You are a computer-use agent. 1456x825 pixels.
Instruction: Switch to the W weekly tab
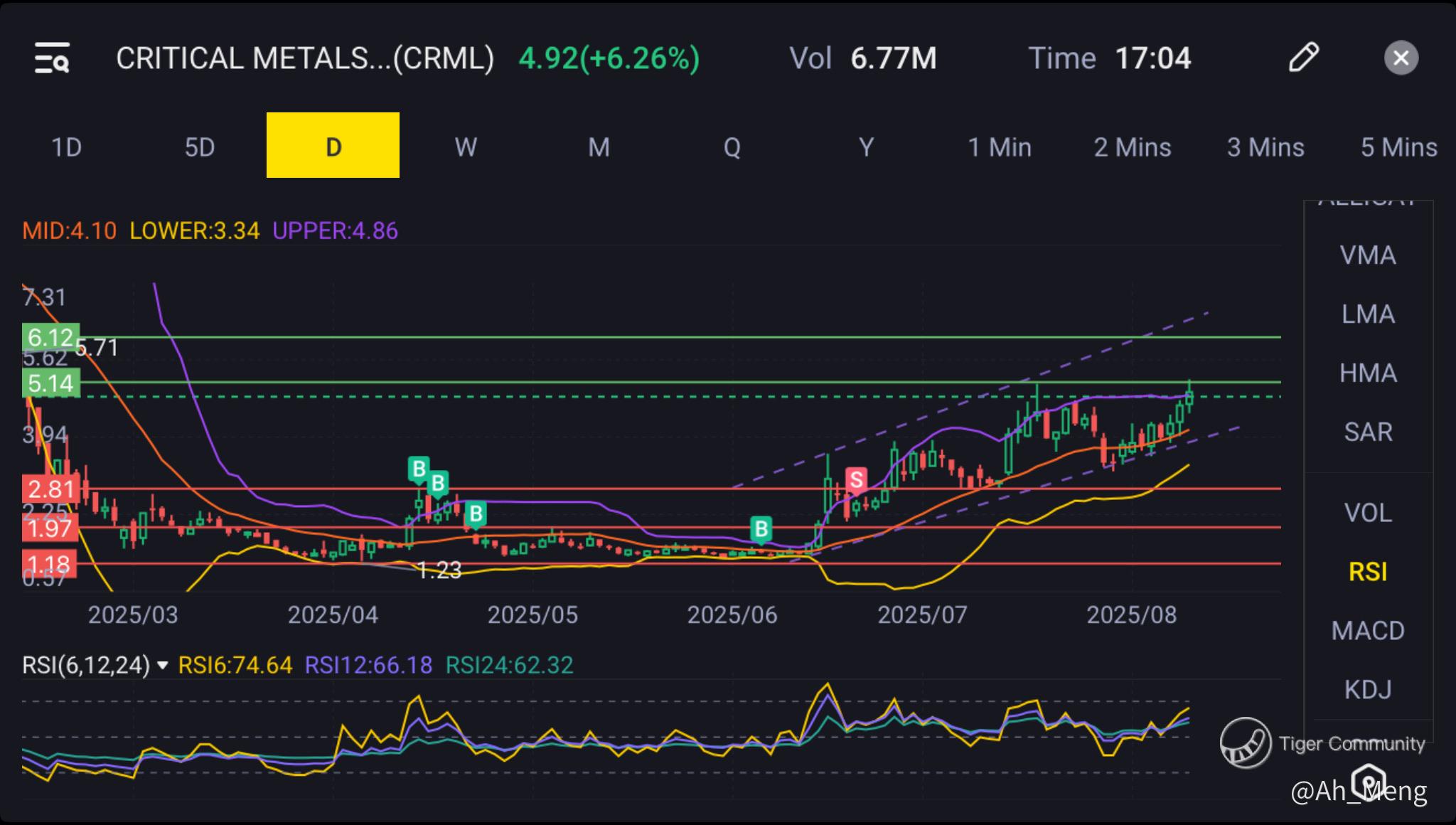466,147
